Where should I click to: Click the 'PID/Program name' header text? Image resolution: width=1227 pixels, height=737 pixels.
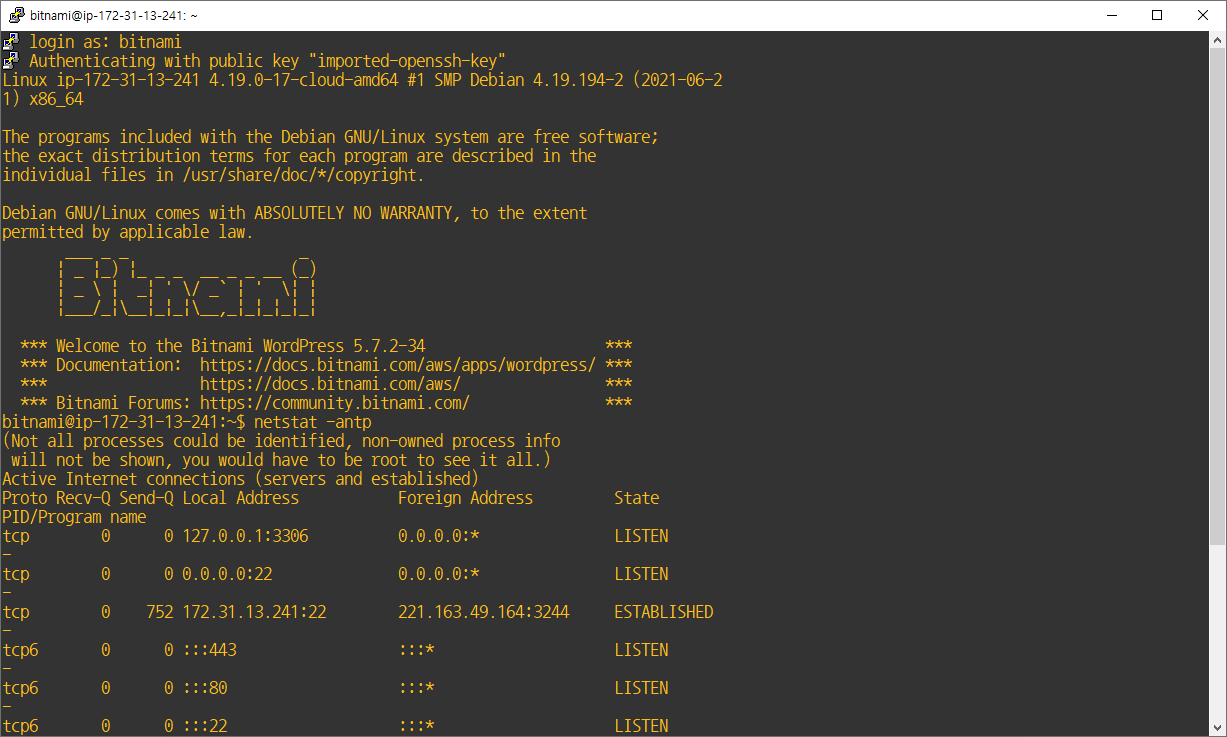click(x=74, y=517)
